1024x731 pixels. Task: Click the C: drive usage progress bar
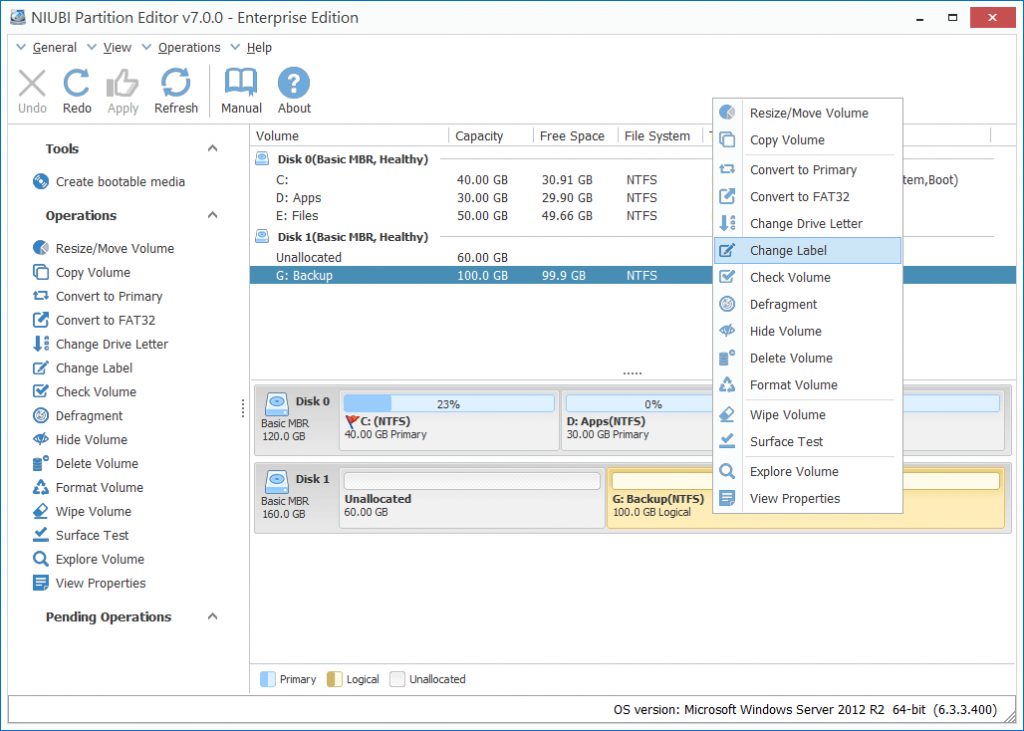pos(449,402)
